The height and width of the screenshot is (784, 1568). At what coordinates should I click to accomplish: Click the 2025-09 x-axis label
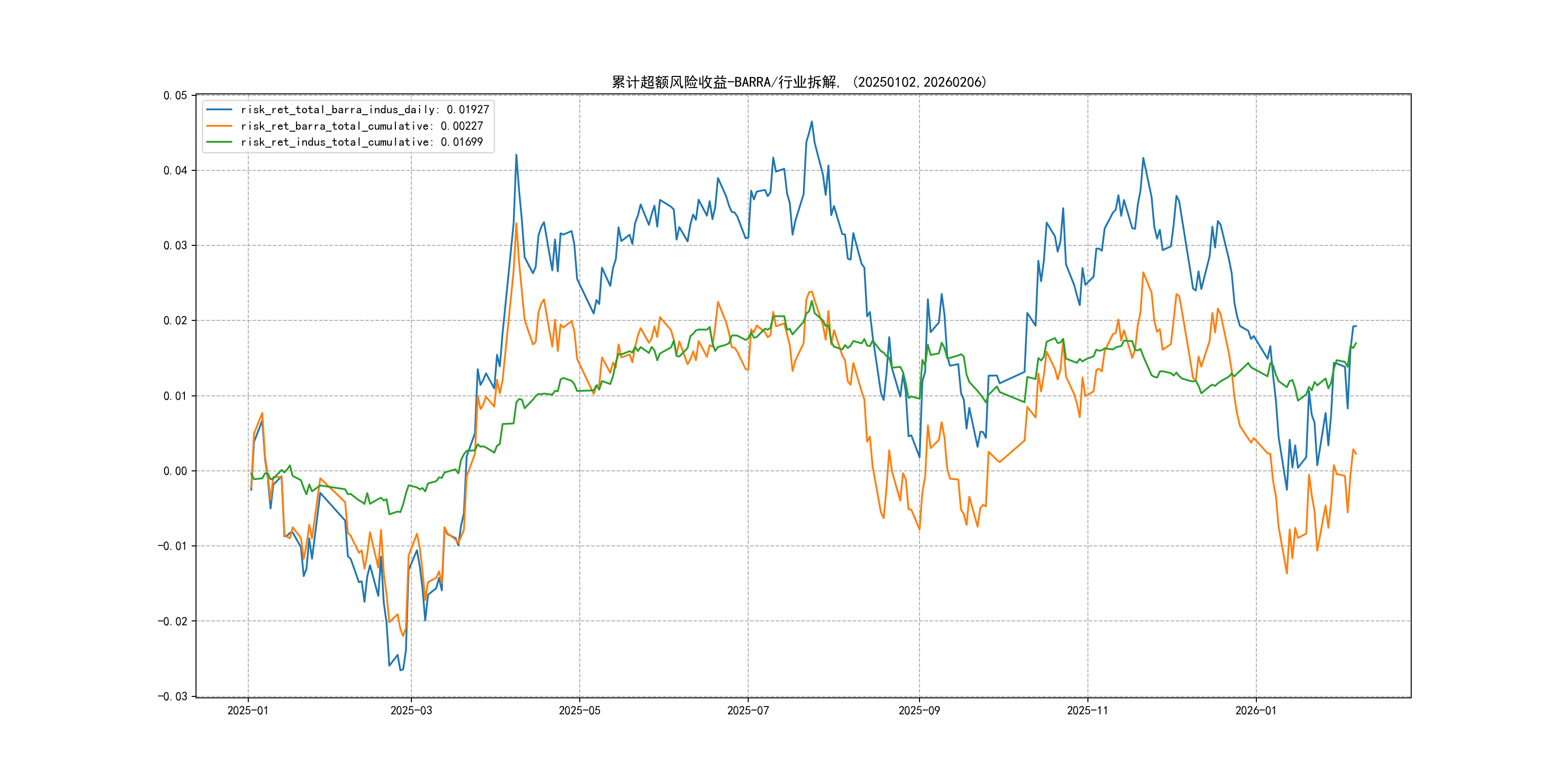919,710
